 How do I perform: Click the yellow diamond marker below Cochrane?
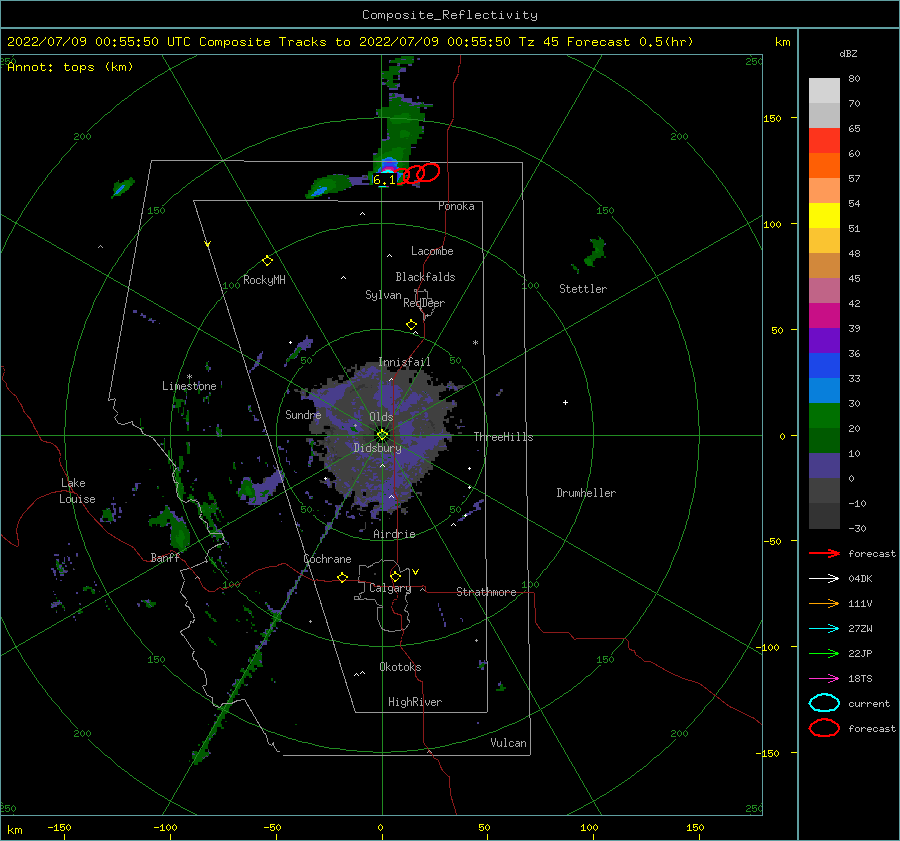pos(342,578)
